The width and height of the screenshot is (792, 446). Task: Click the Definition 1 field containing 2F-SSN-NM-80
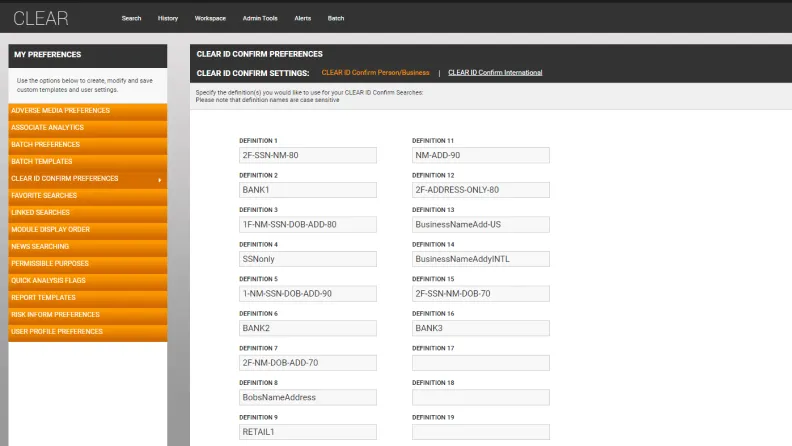point(307,156)
